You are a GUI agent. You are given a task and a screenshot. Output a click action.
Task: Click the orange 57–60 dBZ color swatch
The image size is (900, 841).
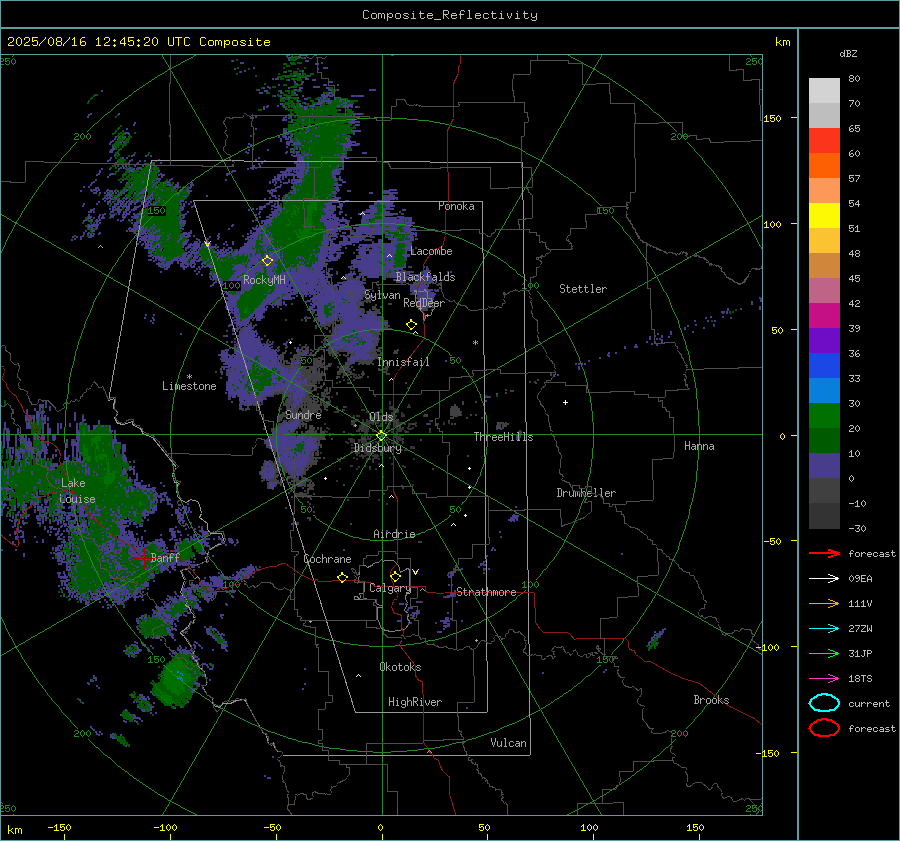click(824, 166)
